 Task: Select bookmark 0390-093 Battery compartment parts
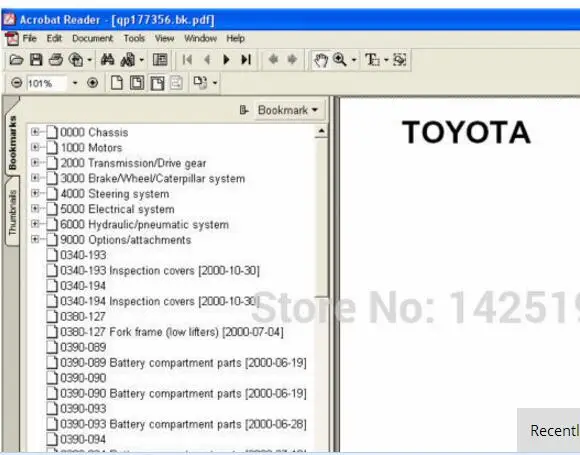pyautogui.click(x=183, y=424)
